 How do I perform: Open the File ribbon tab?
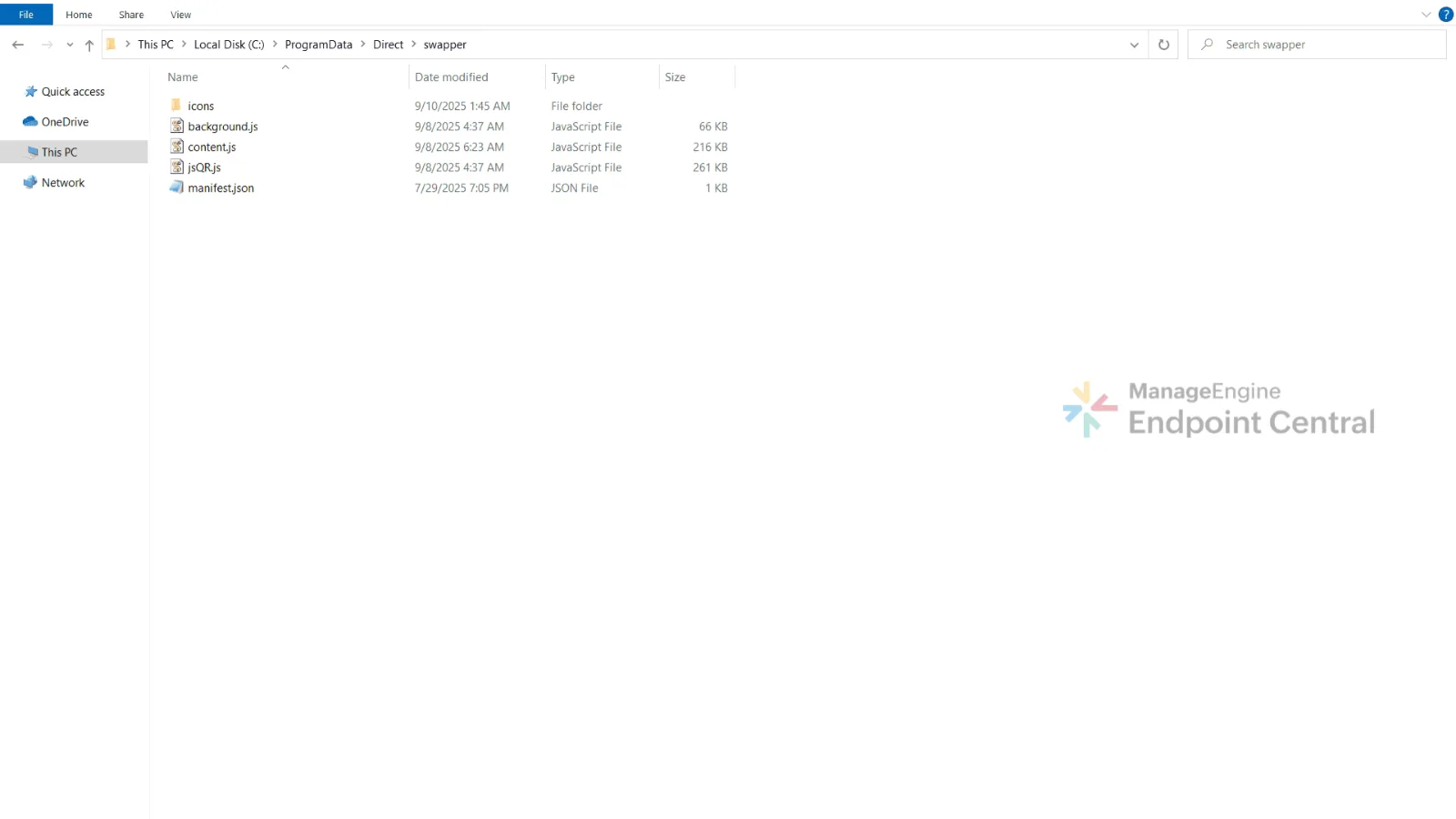26,15
